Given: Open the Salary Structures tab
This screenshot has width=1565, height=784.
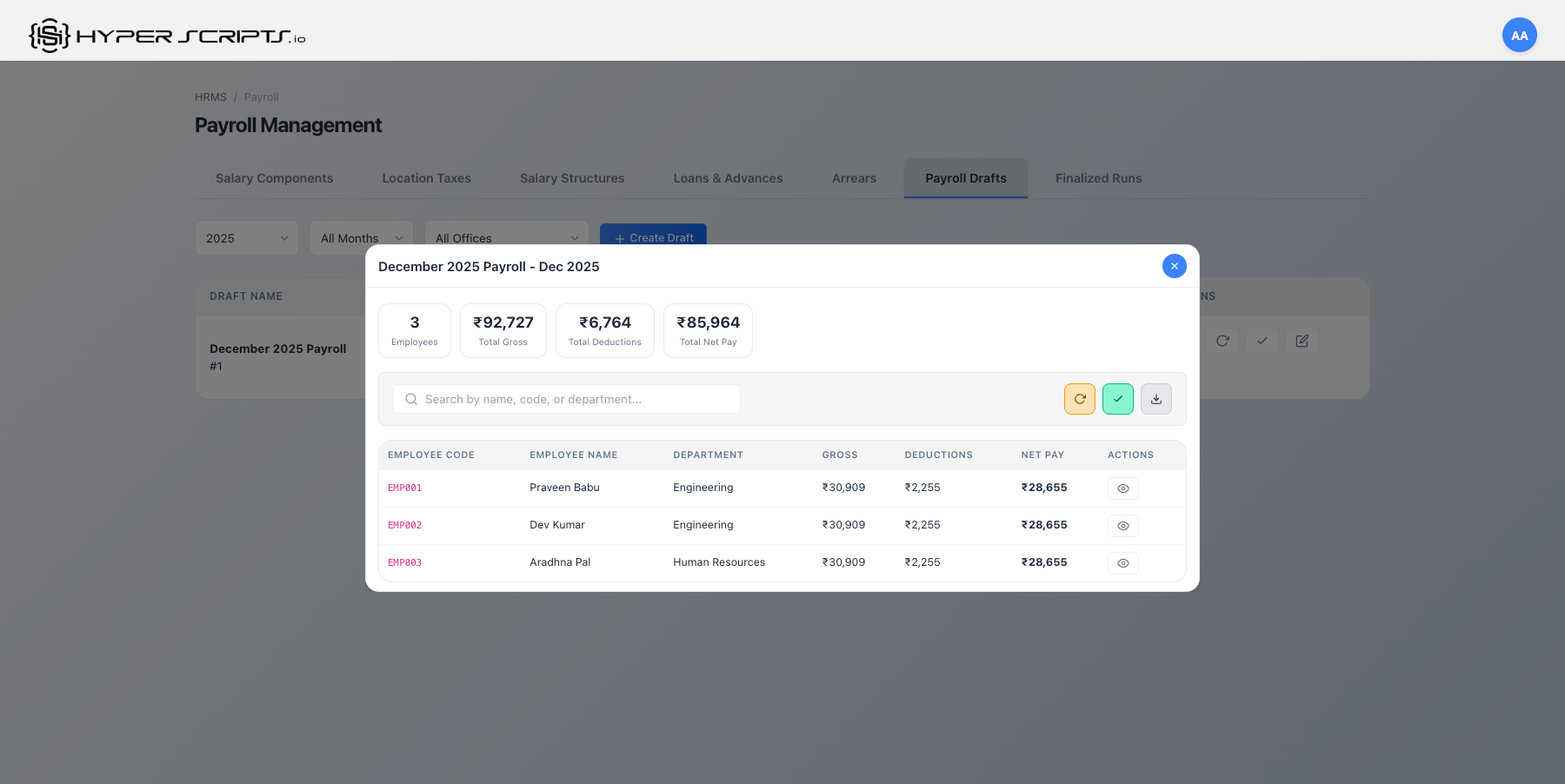Looking at the screenshot, I should pyautogui.click(x=572, y=178).
